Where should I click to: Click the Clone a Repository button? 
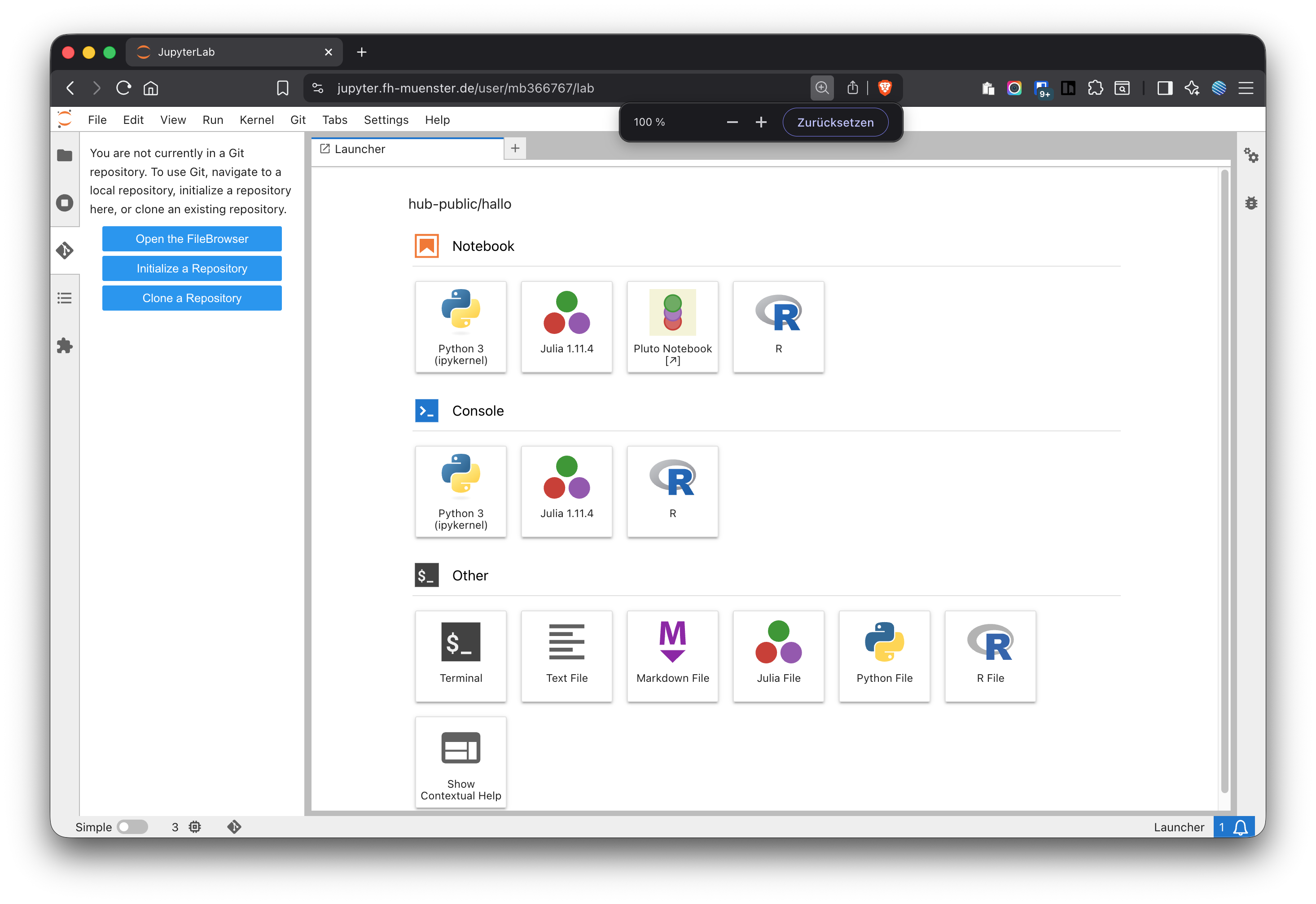point(191,298)
